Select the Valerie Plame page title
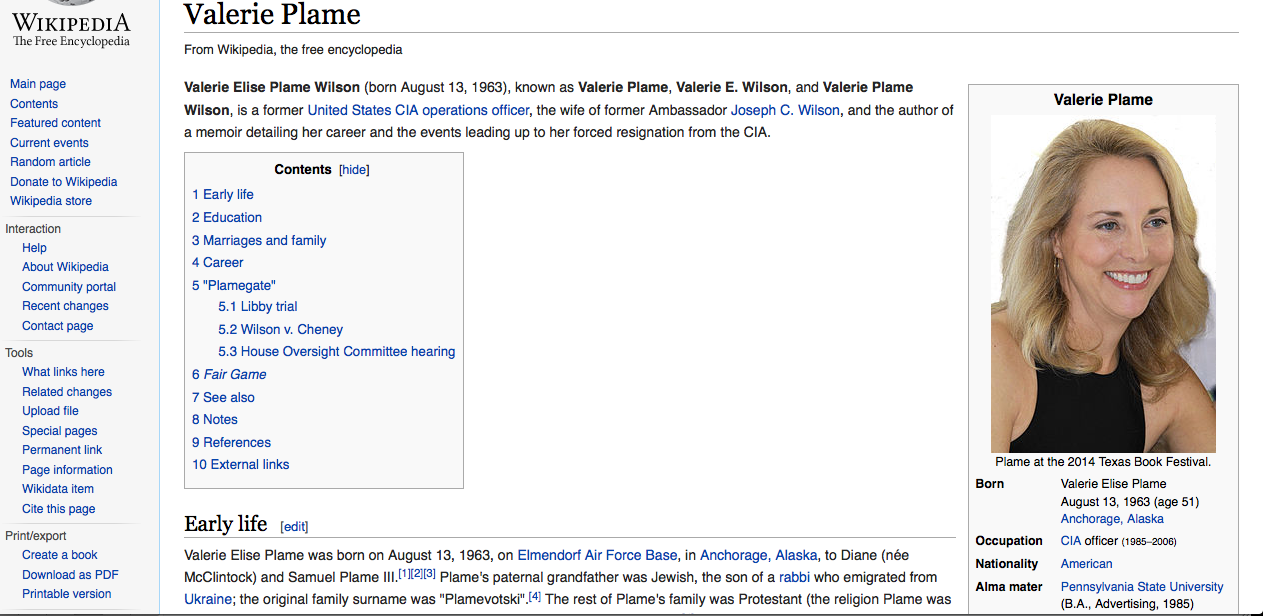This screenshot has height=616, width=1263. 272,14
